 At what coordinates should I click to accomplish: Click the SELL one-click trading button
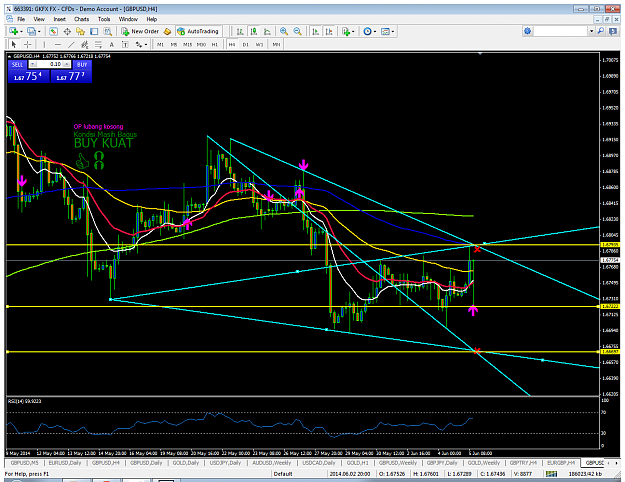point(18,64)
